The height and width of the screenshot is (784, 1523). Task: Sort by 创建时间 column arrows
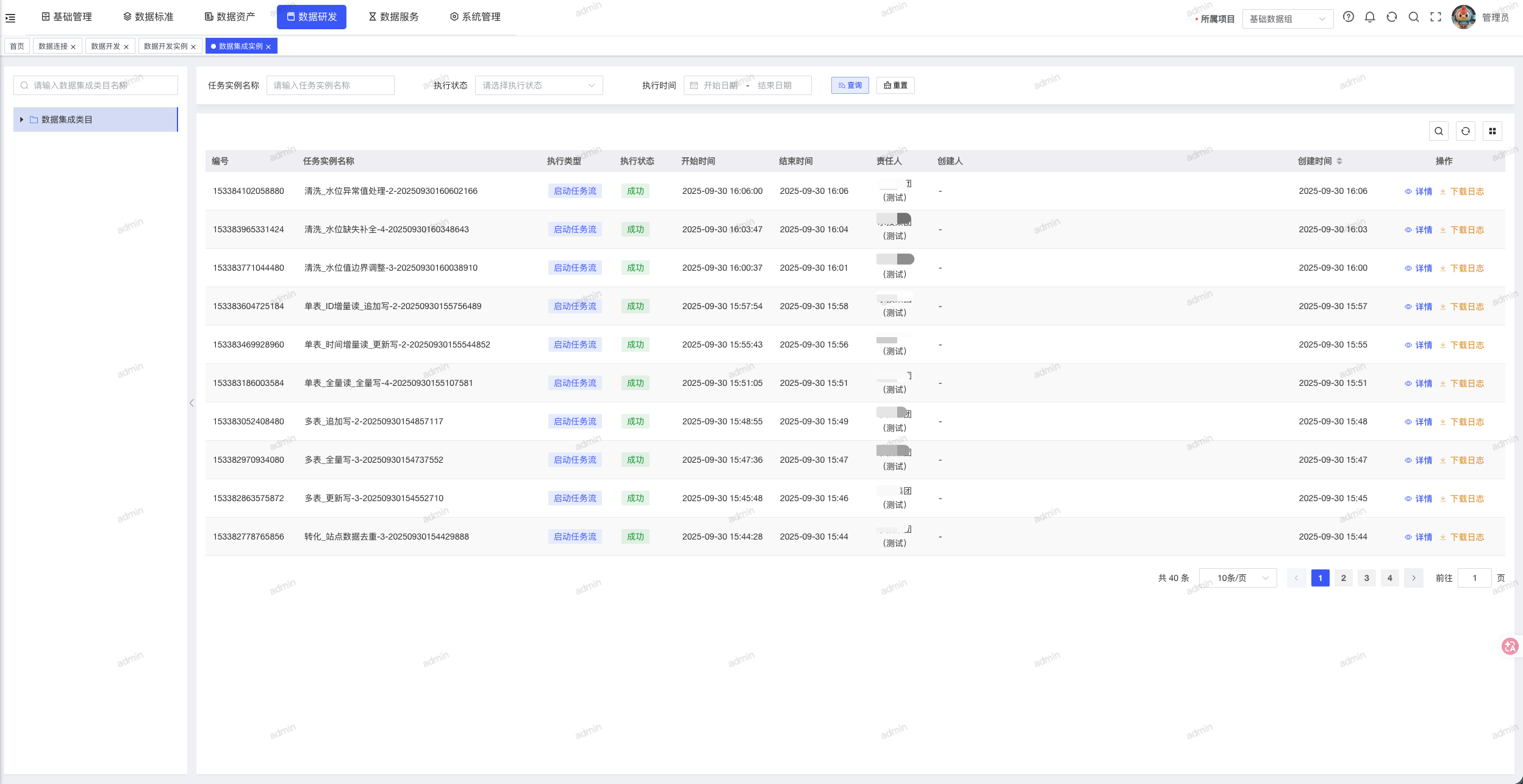coord(1339,161)
